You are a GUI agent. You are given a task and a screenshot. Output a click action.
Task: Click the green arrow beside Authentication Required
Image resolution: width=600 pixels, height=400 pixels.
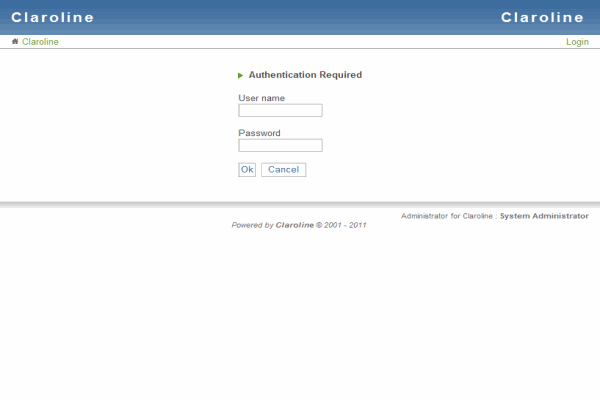pyautogui.click(x=241, y=76)
